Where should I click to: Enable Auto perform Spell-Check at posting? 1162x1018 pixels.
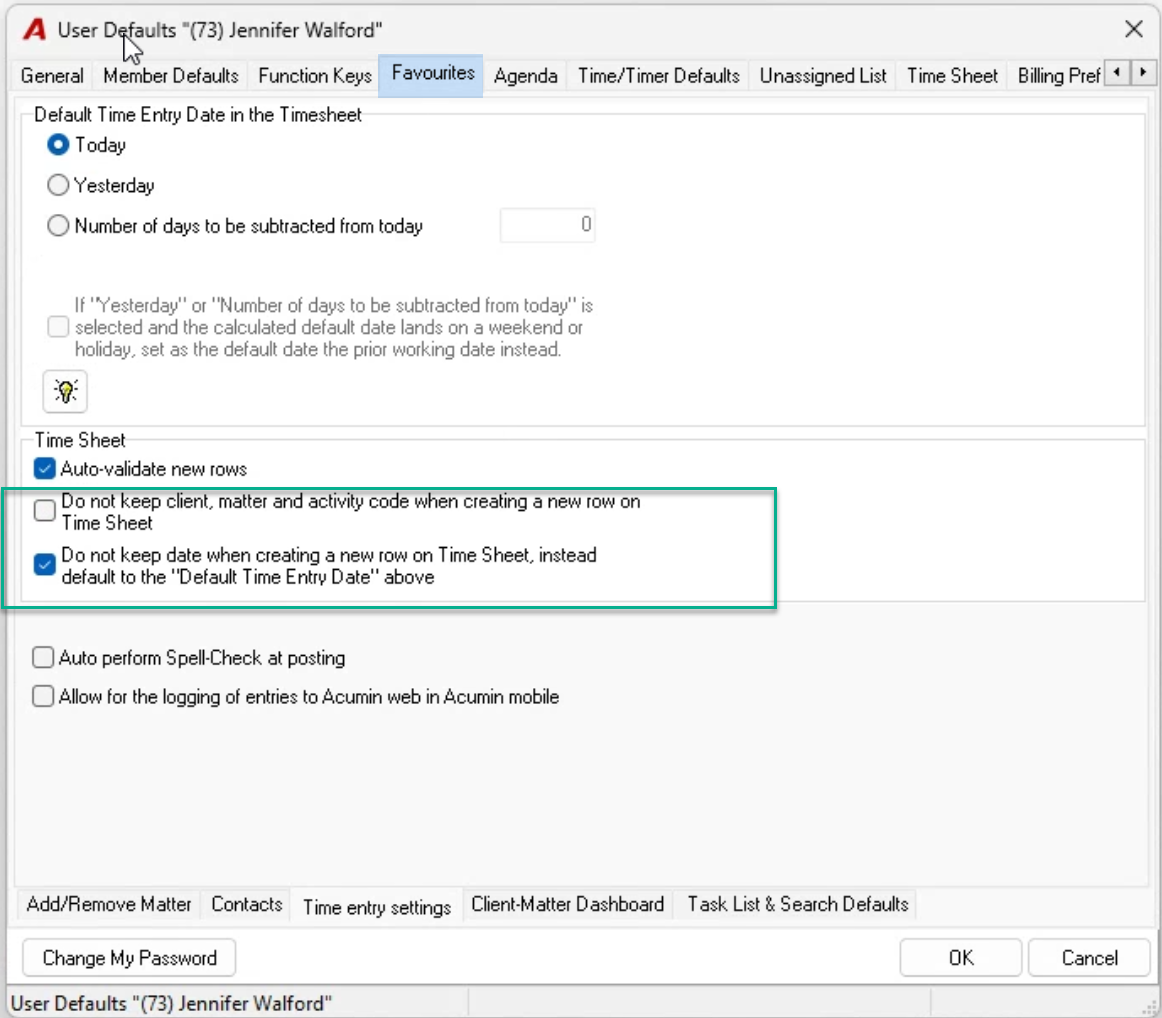[x=43, y=658]
